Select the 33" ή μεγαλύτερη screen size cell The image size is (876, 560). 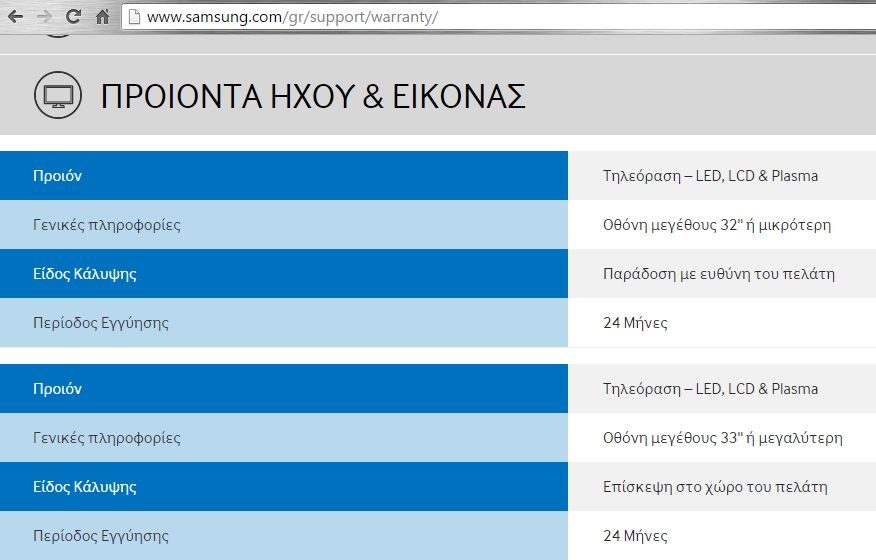pos(722,438)
